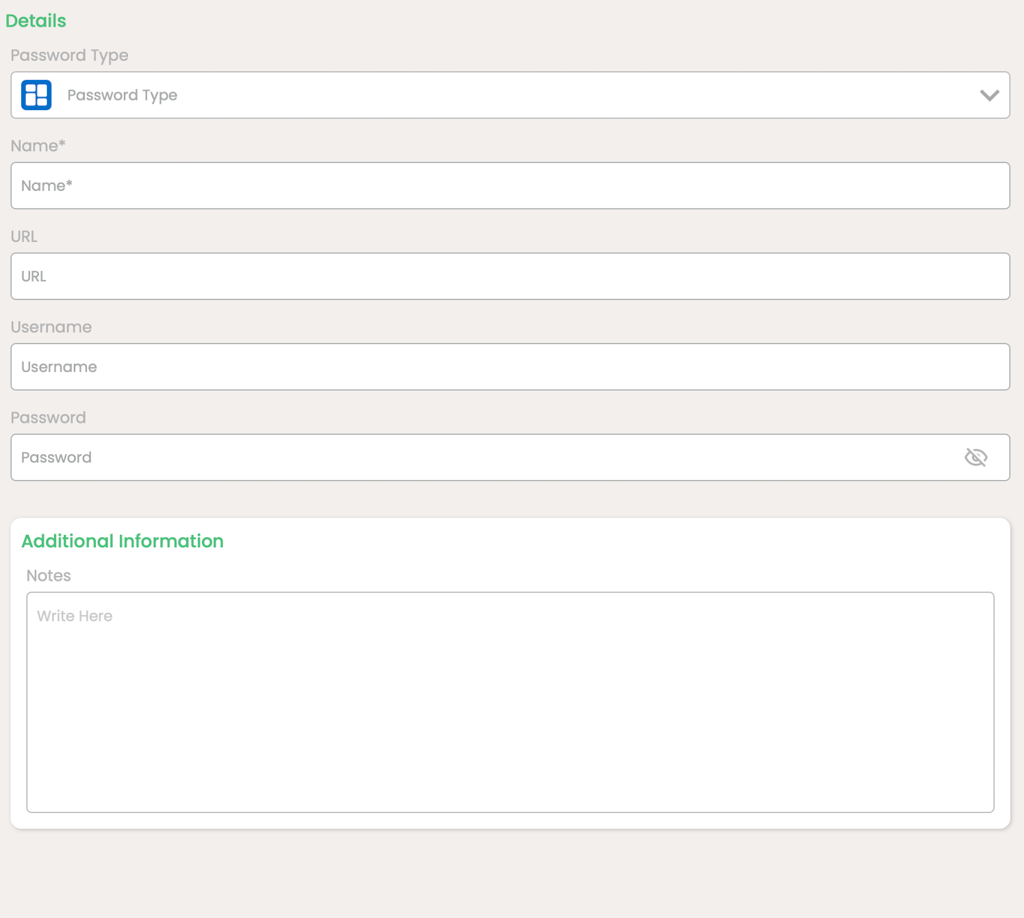Click the Additional Information heading
Image resolution: width=1024 pixels, height=918 pixels.
click(x=123, y=541)
